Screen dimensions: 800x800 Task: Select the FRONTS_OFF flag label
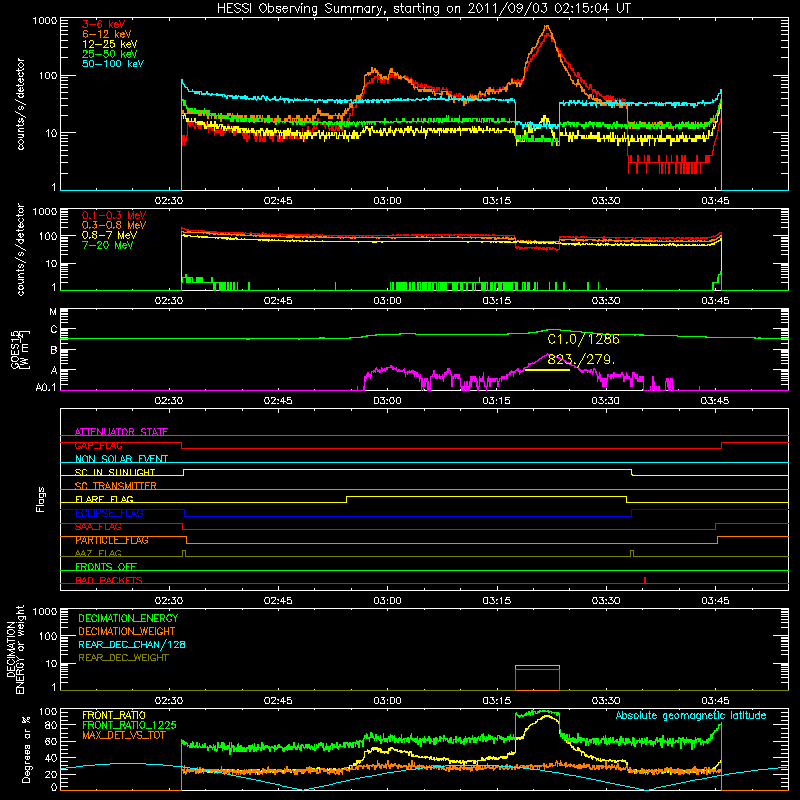[x=106, y=567]
